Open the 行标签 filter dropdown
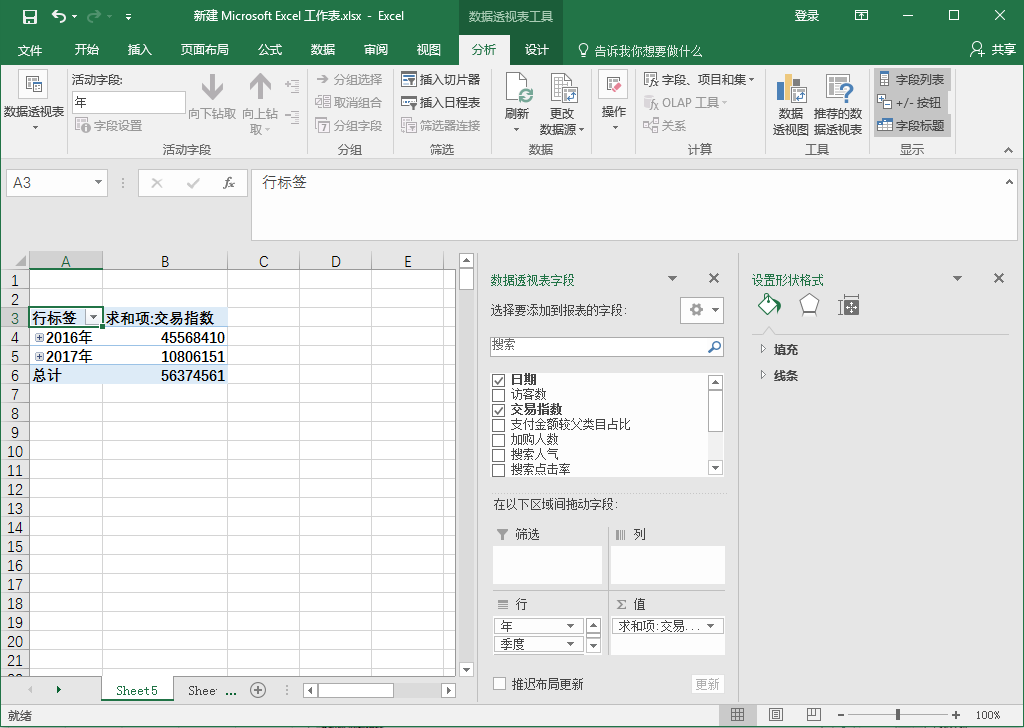 (x=93, y=318)
